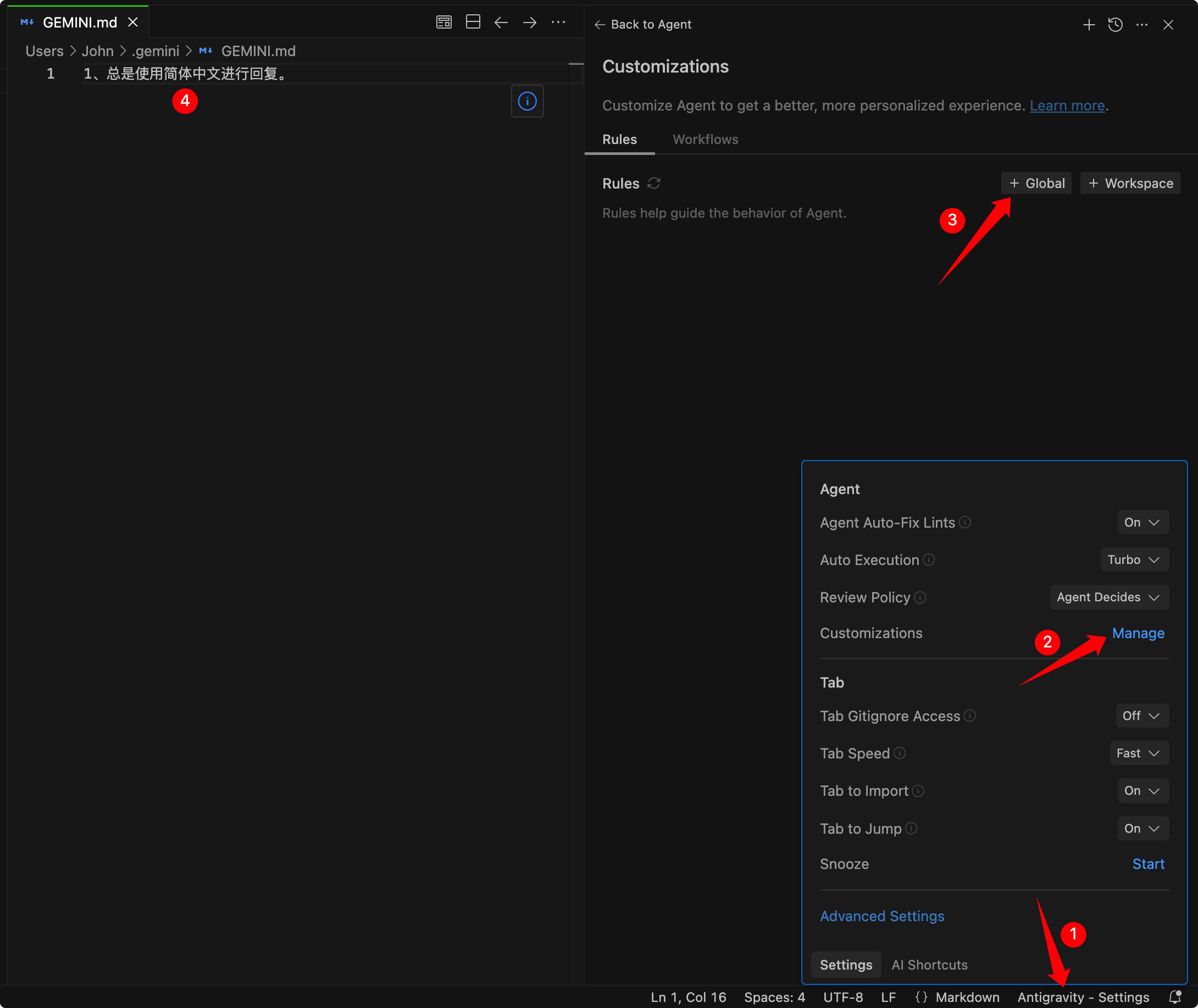
Task: Switch to the Workflows tab
Action: [705, 140]
